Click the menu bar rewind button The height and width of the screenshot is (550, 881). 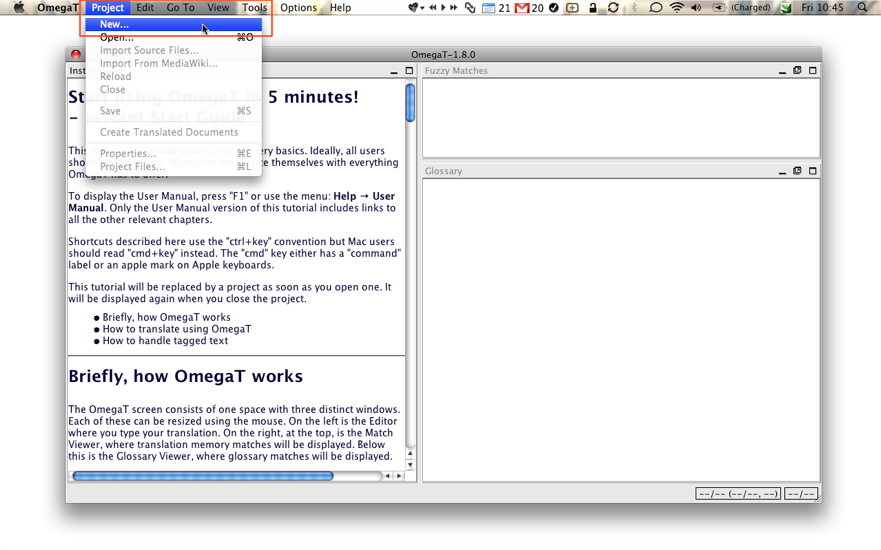click(x=433, y=7)
